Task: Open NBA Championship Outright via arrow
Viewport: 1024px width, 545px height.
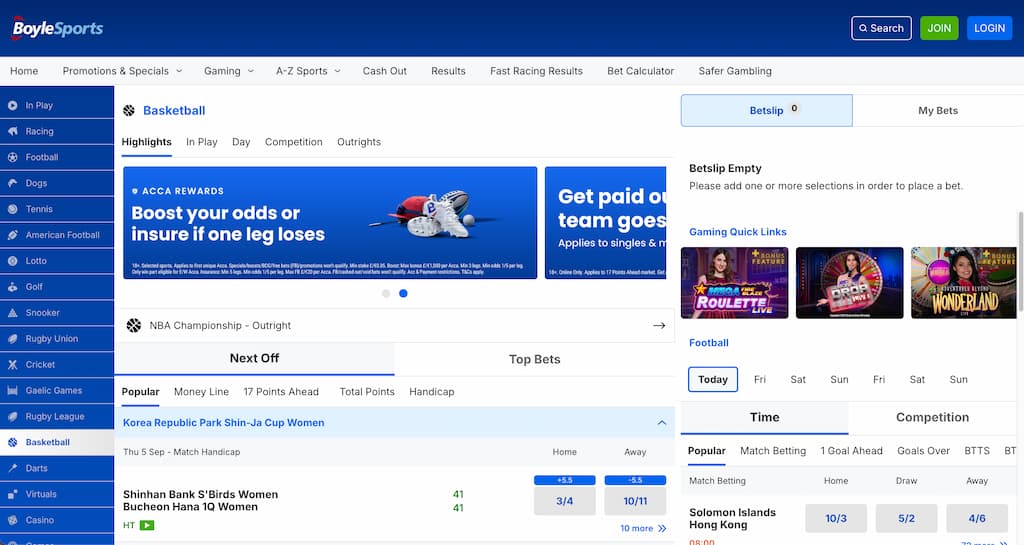Action: pyautogui.click(x=659, y=325)
